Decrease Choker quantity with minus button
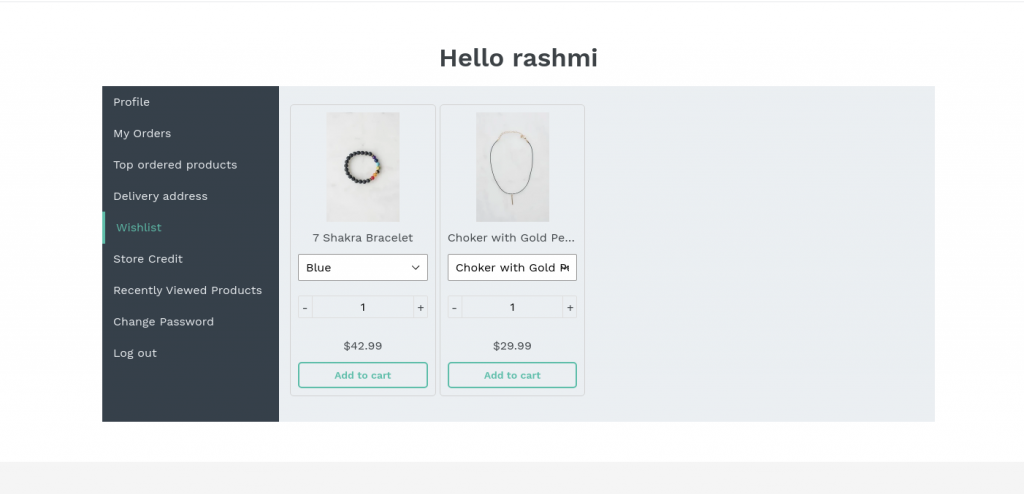The height and width of the screenshot is (494, 1024). (x=455, y=307)
